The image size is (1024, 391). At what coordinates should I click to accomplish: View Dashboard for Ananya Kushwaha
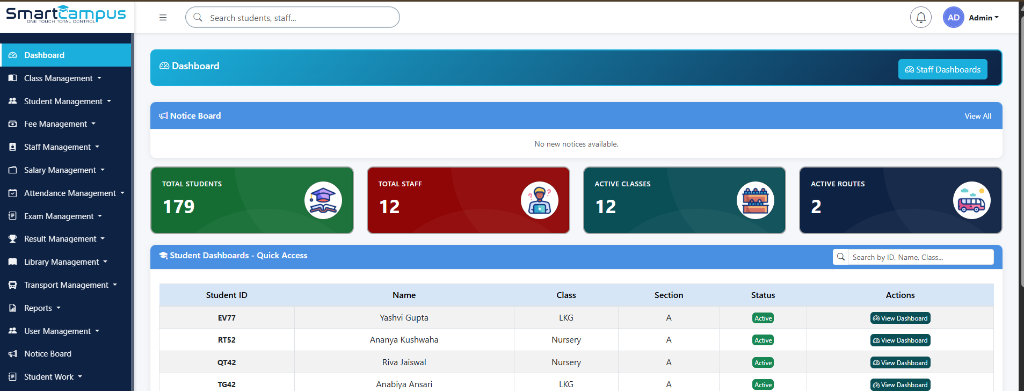(x=900, y=340)
